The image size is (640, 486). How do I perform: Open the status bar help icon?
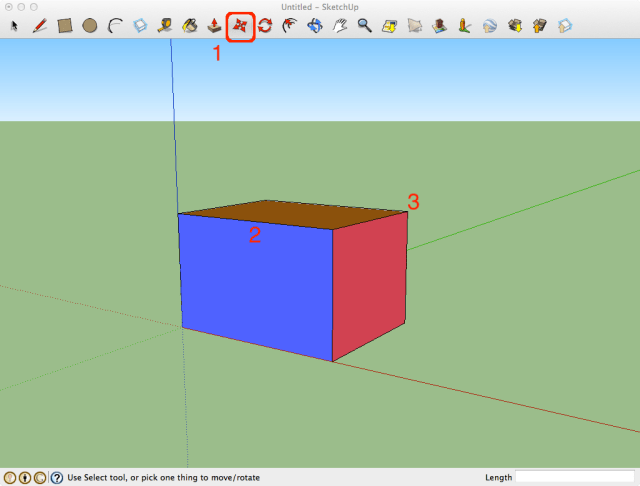(57, 478)
